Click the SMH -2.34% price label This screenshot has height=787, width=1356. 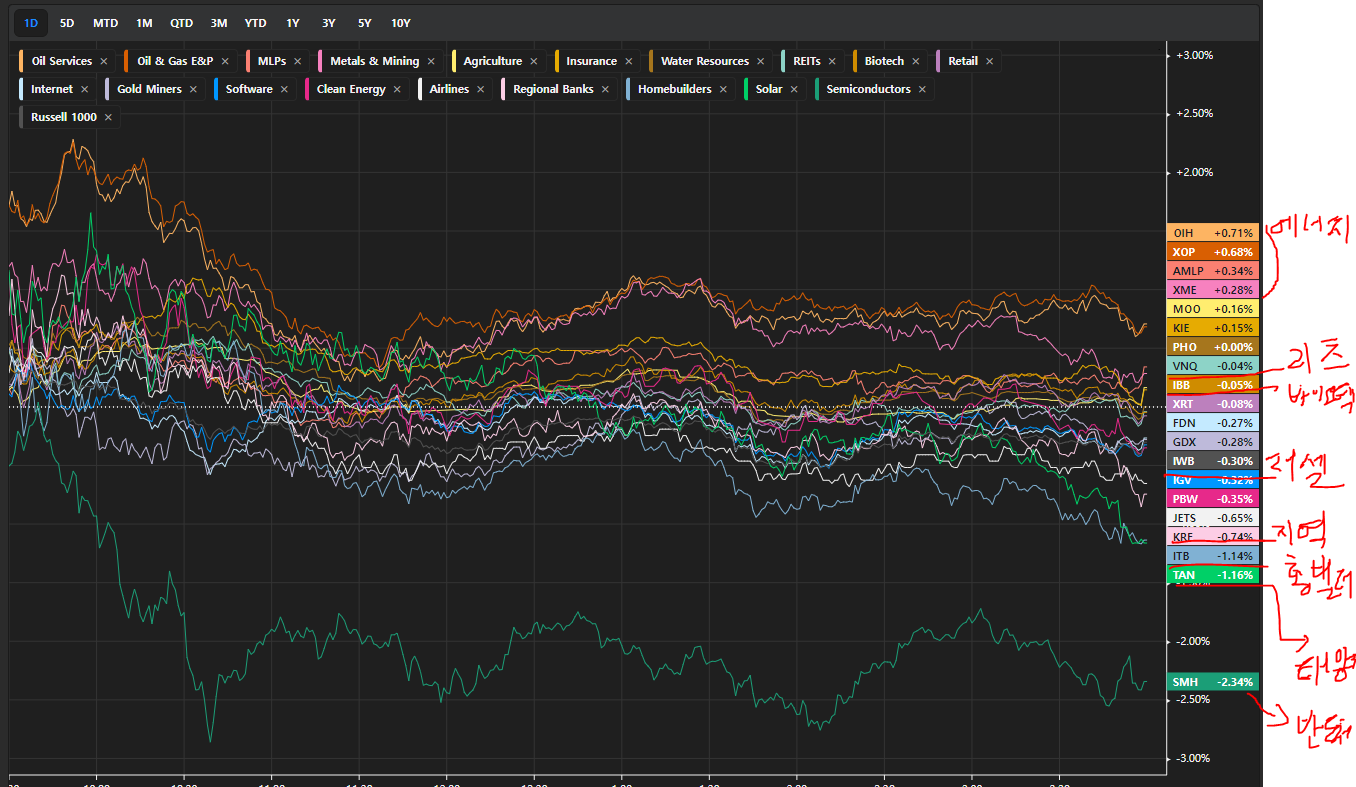[1212, 682]
